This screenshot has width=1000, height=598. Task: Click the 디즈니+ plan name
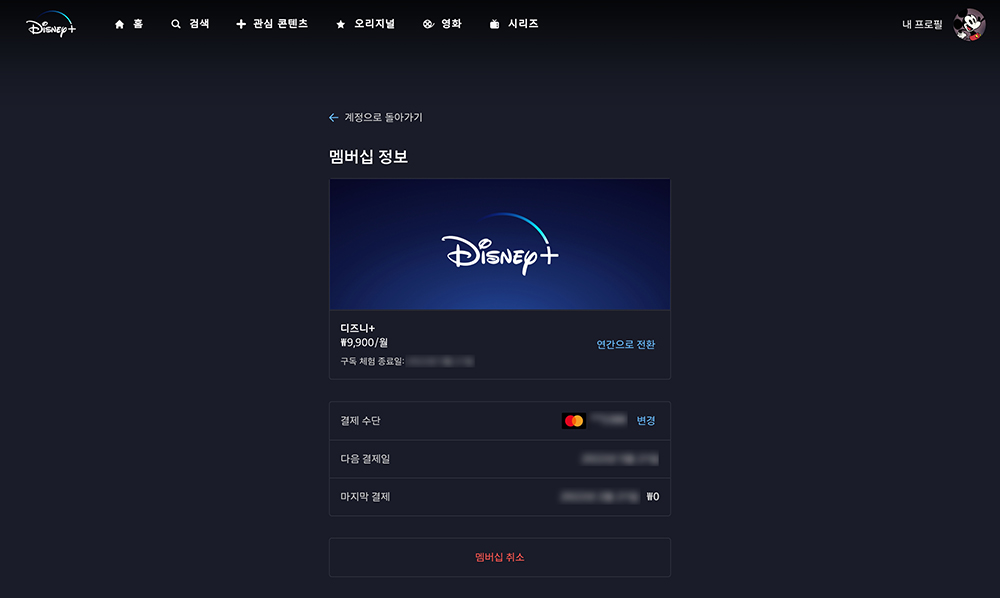357,328
